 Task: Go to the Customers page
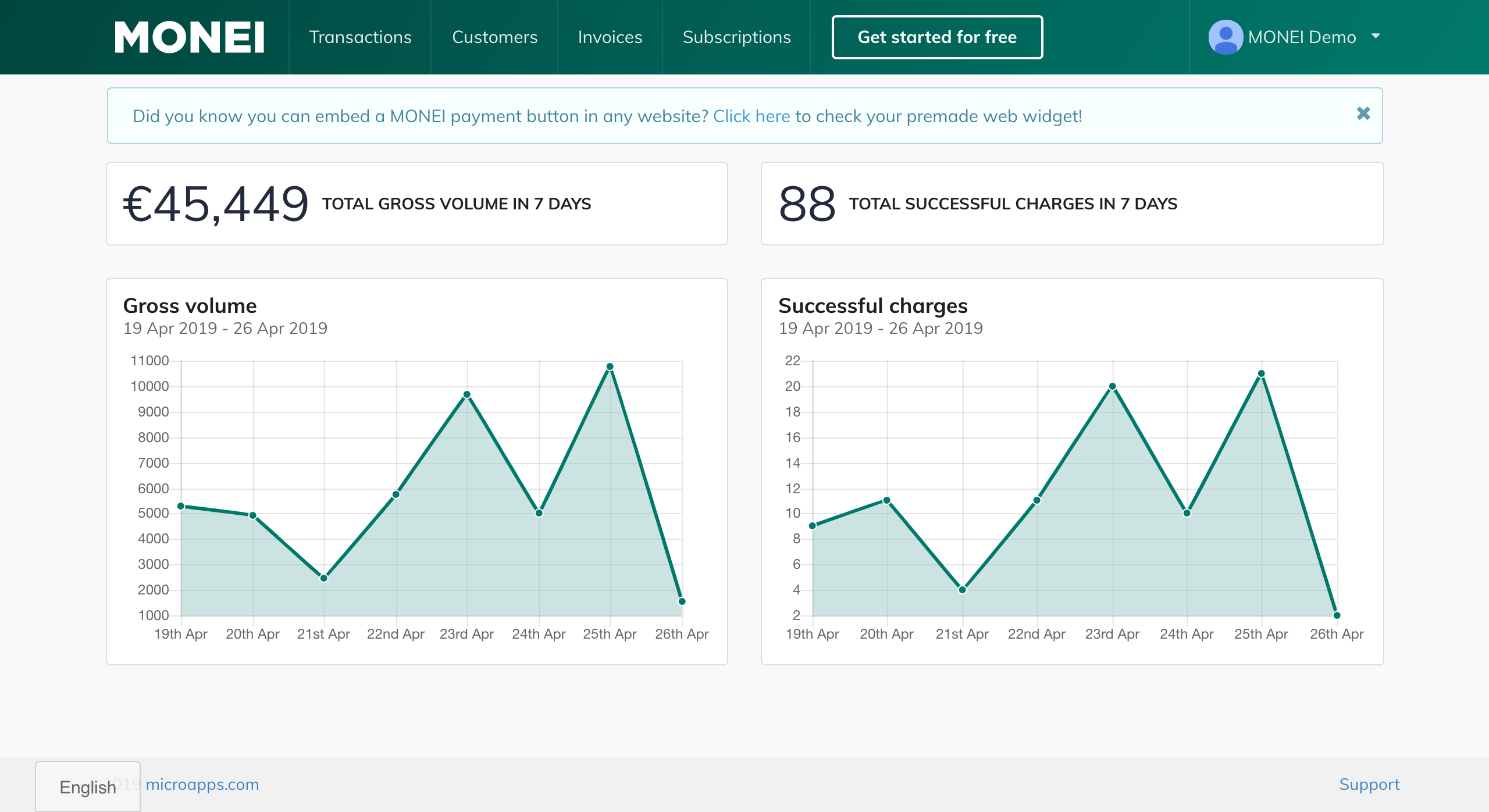pyautogui.click(x=494, y=37)
